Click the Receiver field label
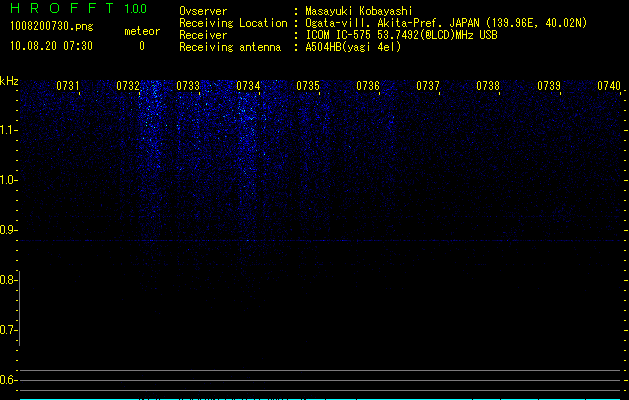The image size is (629, 400). 203,35
